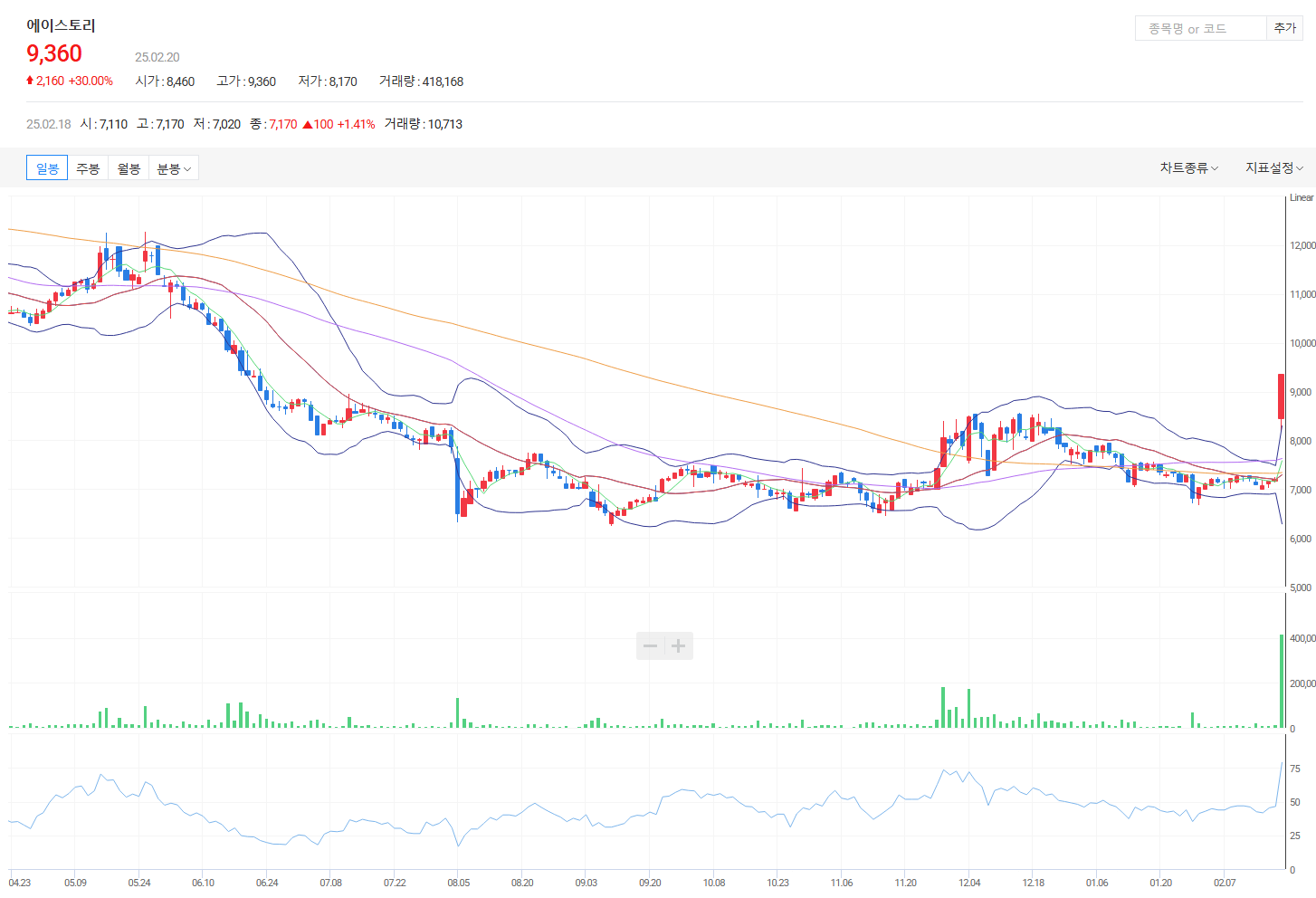Image resolution: width=1316 pixels, height=898 pixels.
Task: Click the current price 9,360
Action: [x=54, y=53]
